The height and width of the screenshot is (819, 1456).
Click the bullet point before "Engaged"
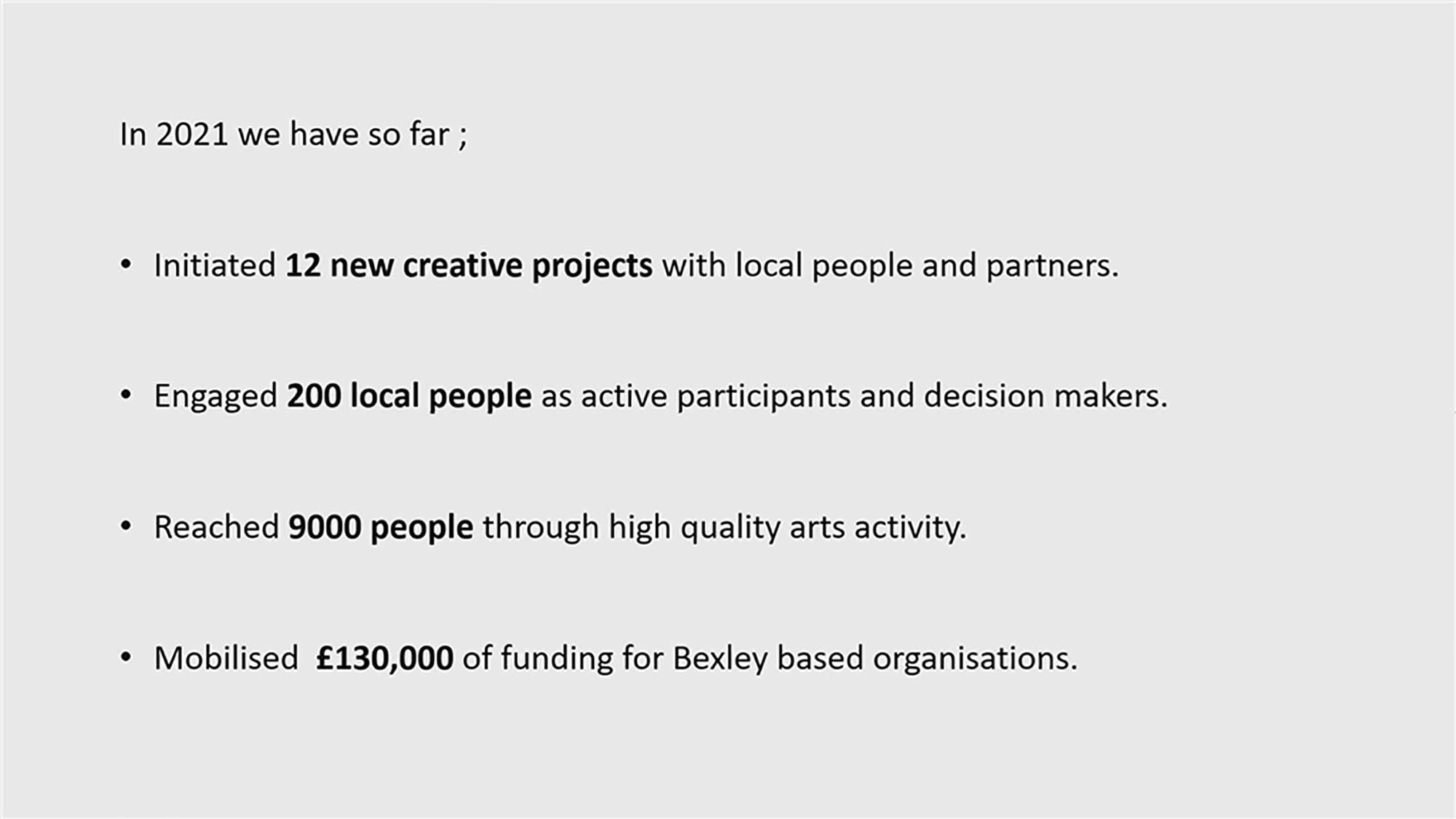(126, 395)
